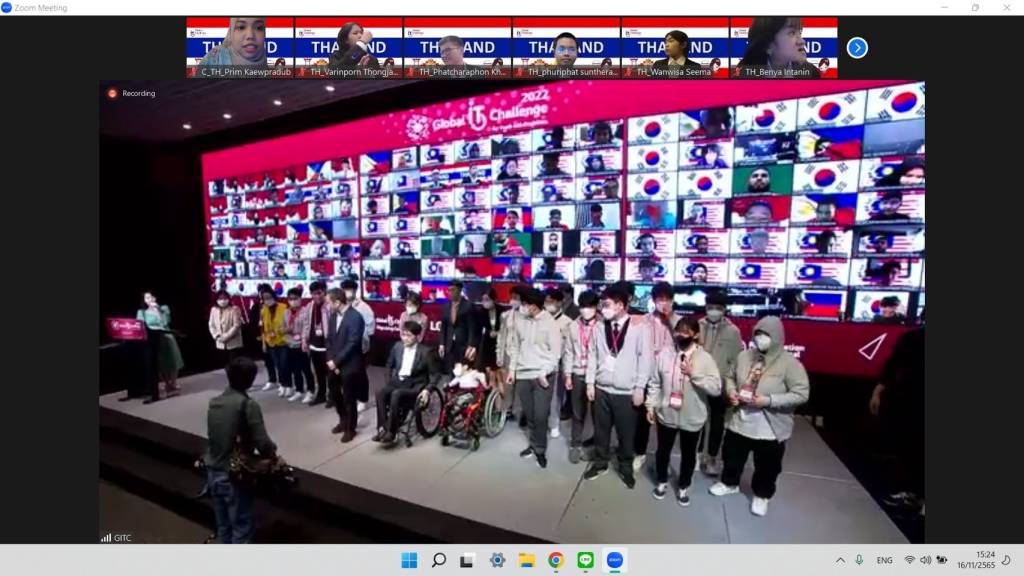Screen dimensions: 1024x576
Task: Click the Zoom app icon in taskbar
Action: pyautogui.click(x=615, y=560)
